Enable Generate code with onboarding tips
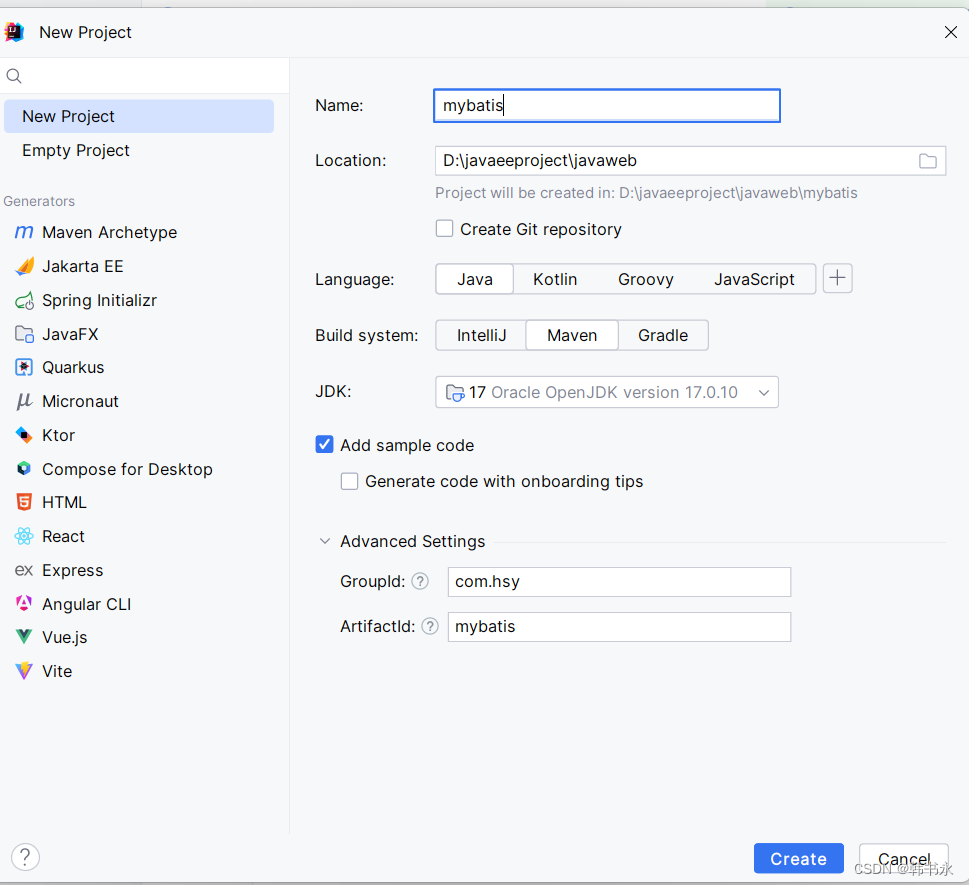The height and width of the screenshot is (885, 969). (x=349, y=481)
